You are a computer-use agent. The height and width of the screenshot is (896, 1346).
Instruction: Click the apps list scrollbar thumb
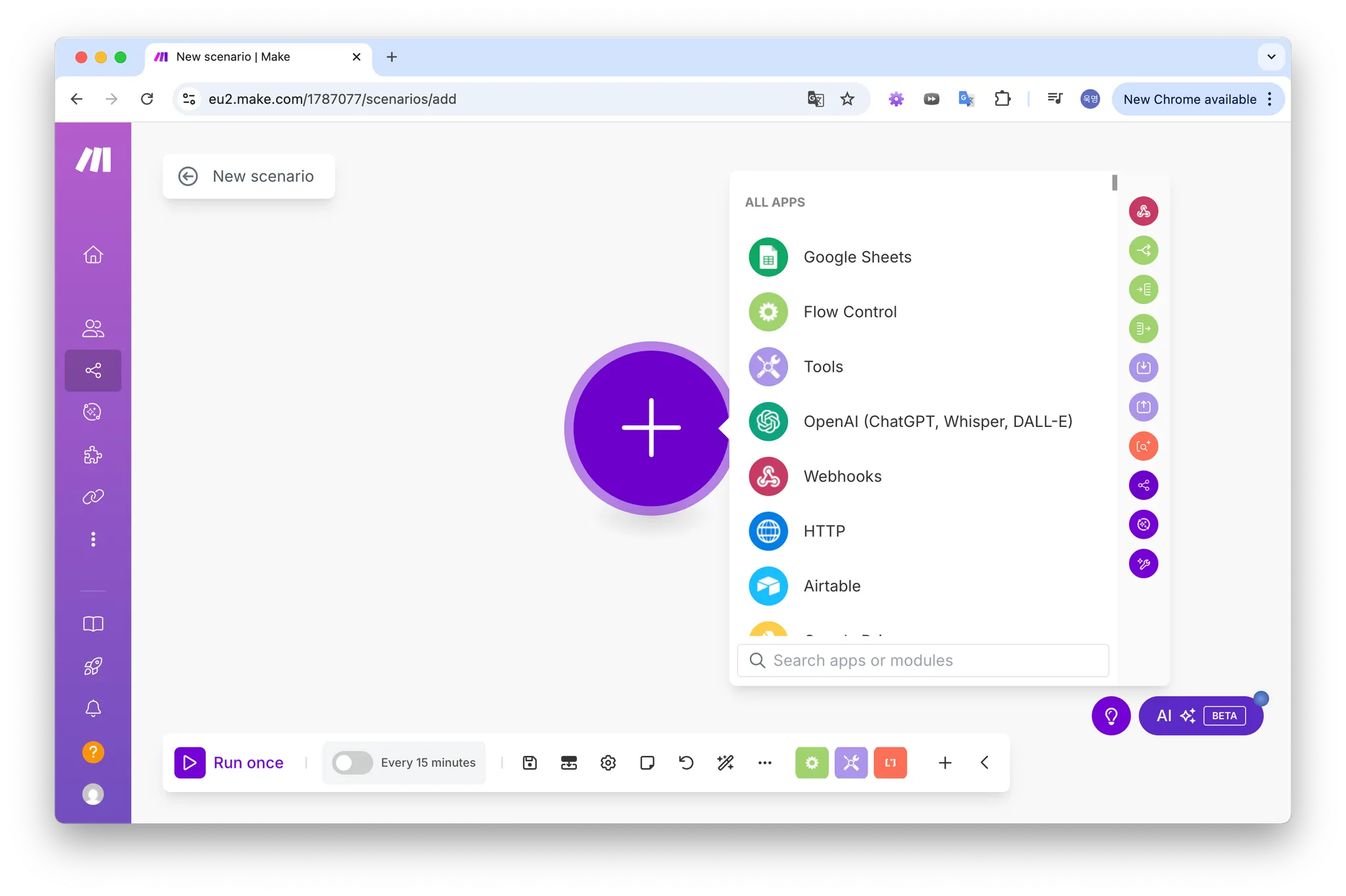1115,183
